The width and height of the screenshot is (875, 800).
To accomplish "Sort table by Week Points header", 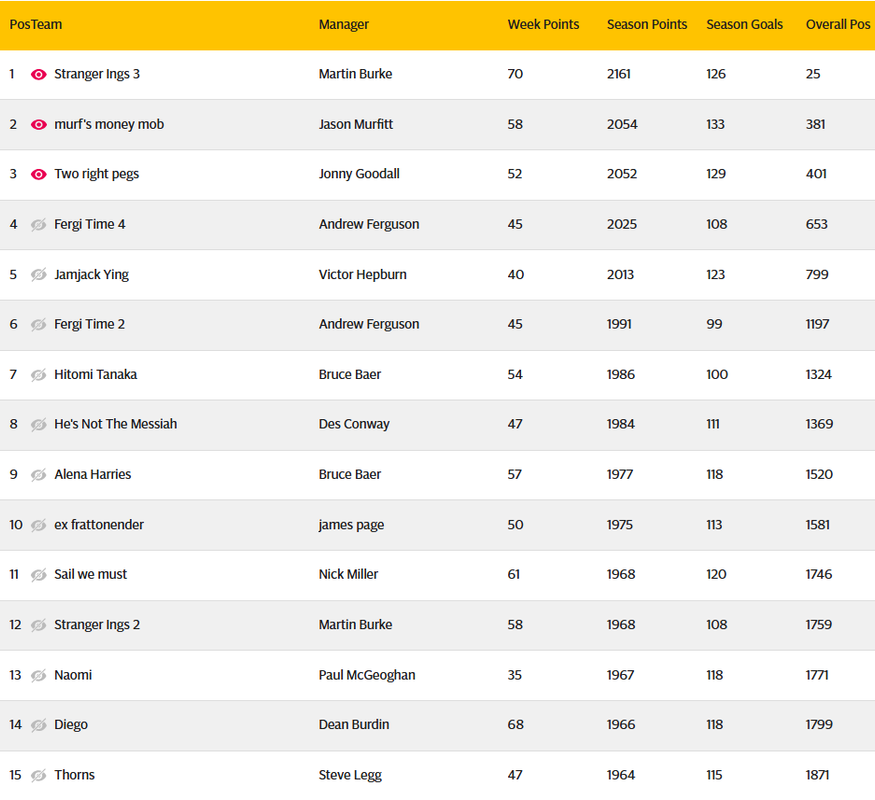I will 543,25.
